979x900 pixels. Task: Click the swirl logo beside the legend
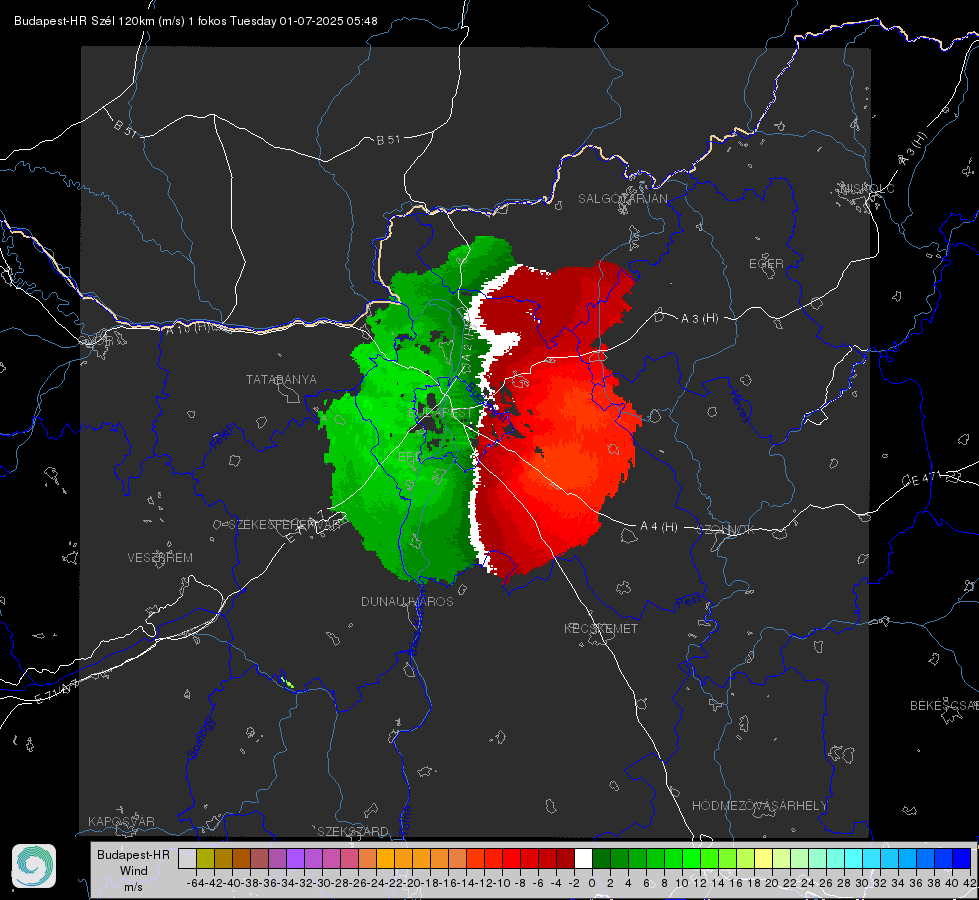[34, 866]
